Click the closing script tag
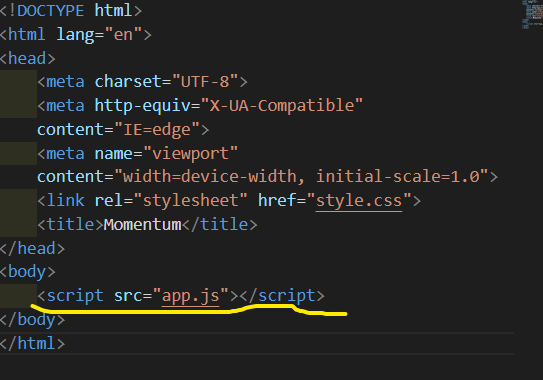 [282, 296]
